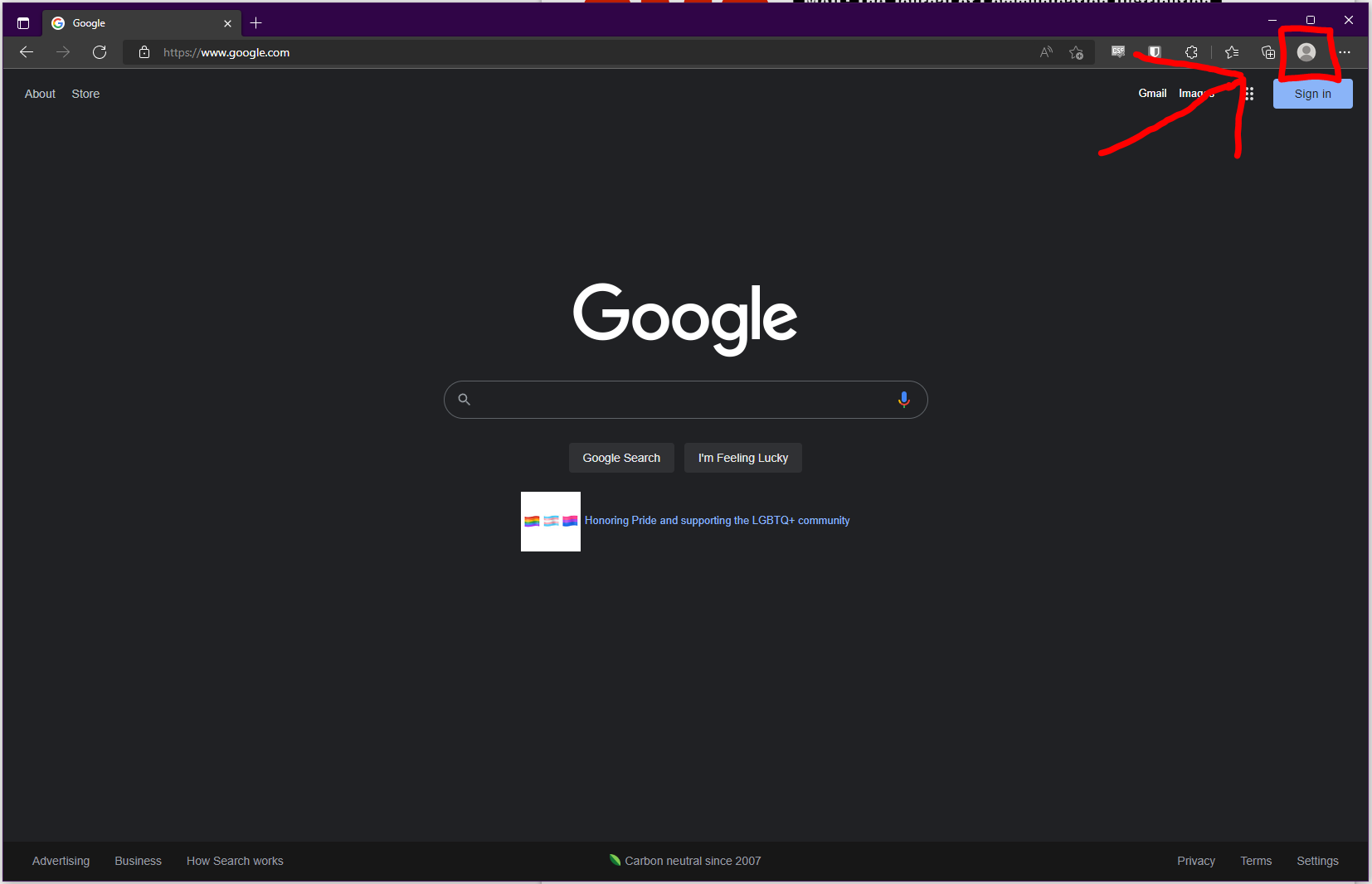This screenshot has height=884, width=1372.
Task: Start voice search with microphone
Action: [904, 400]
